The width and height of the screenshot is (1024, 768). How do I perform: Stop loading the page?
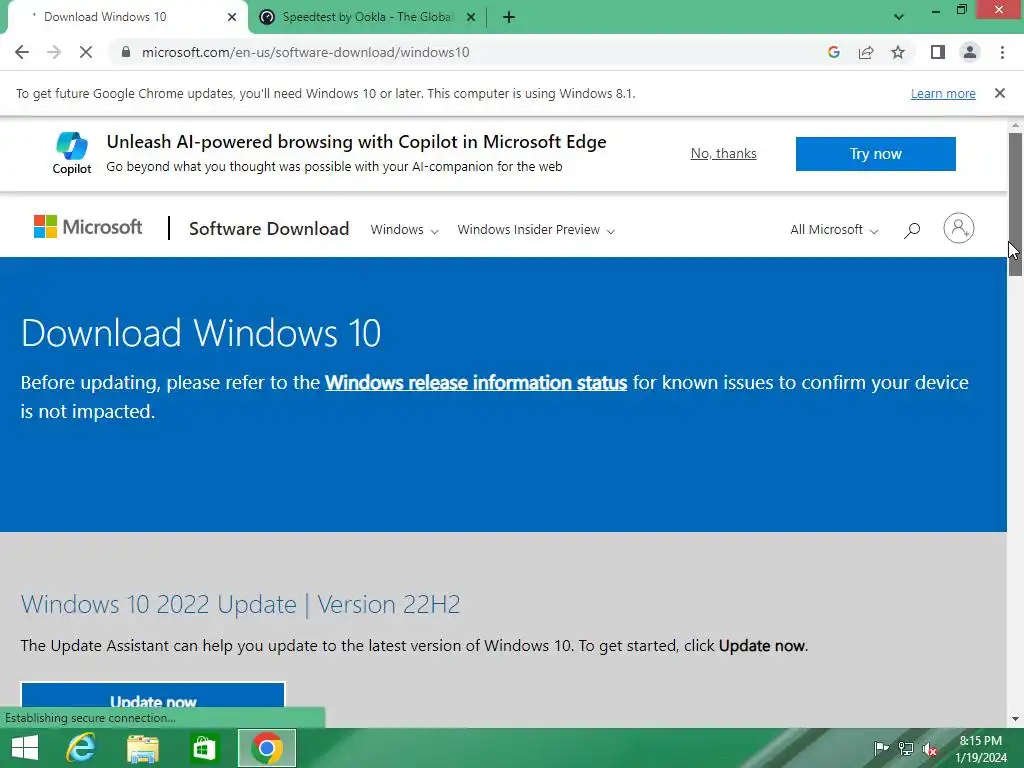(x=86, y=52)
